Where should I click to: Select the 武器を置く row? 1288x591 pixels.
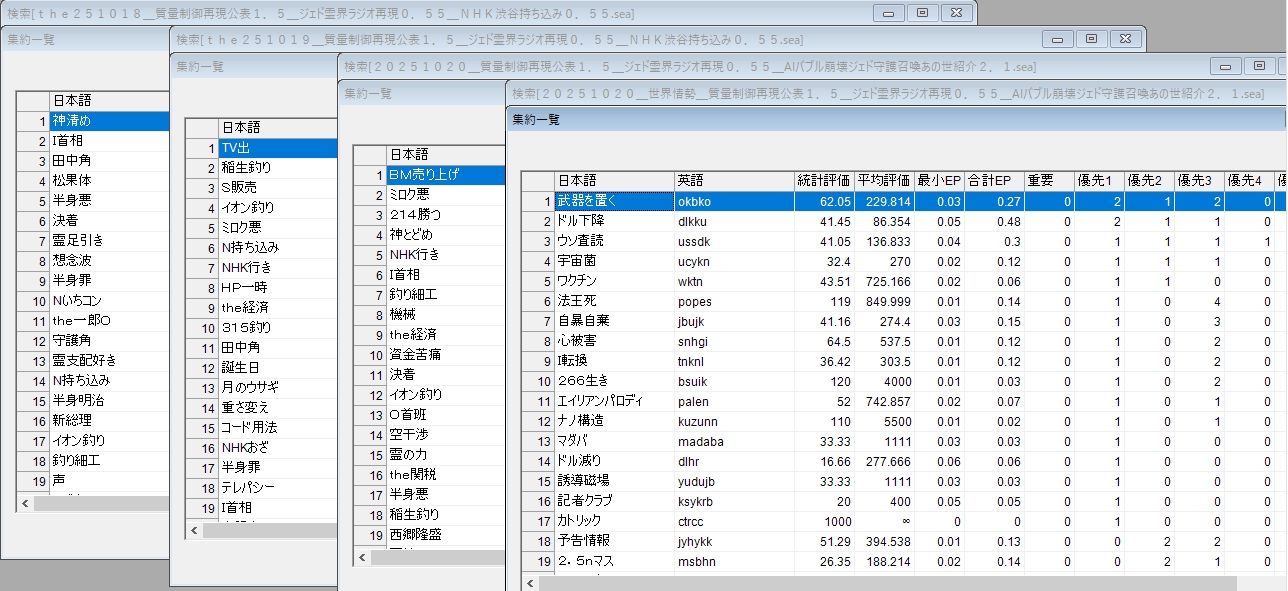tap(613, 201)
